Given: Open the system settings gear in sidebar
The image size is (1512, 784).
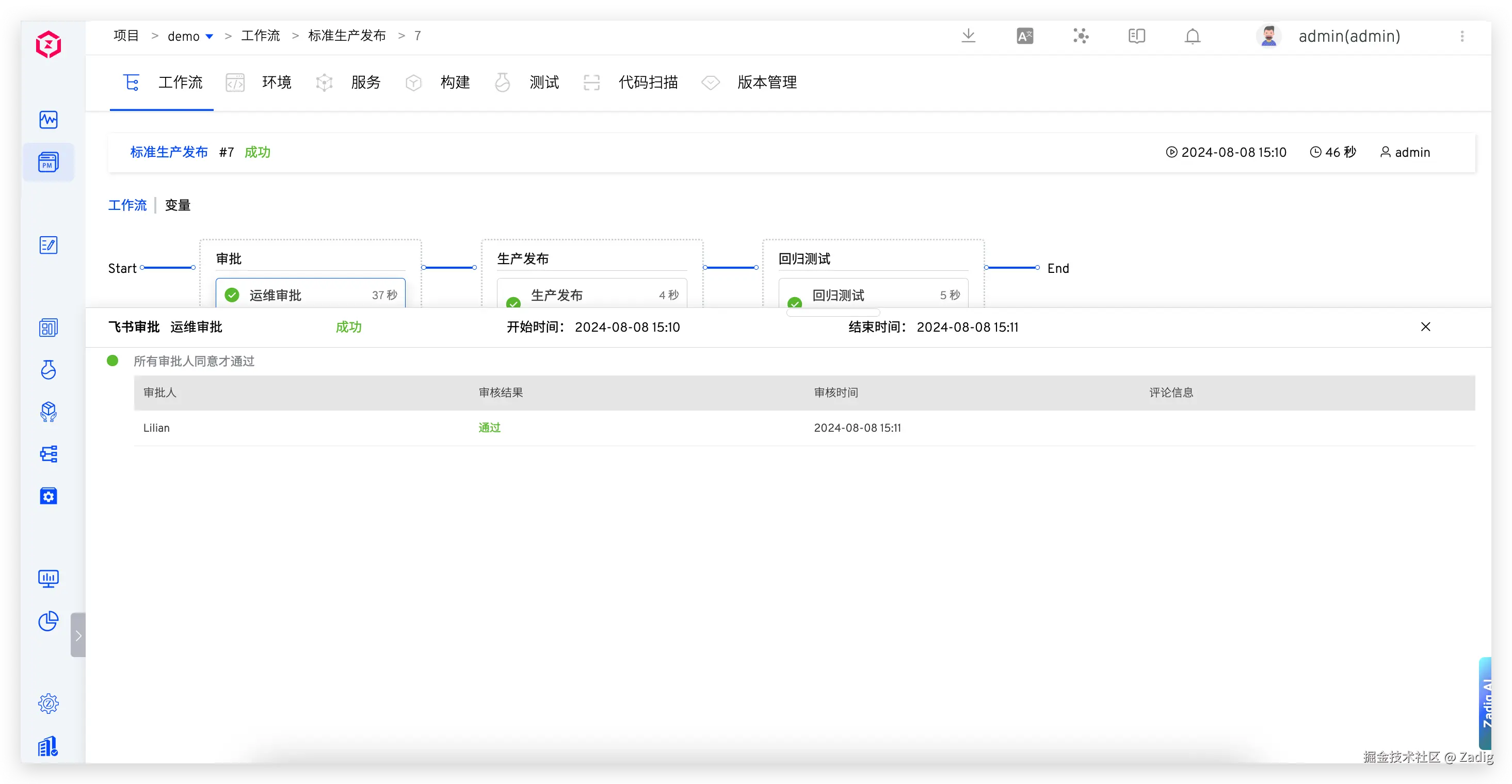Looking at the screenshot, I should [48, 703].
